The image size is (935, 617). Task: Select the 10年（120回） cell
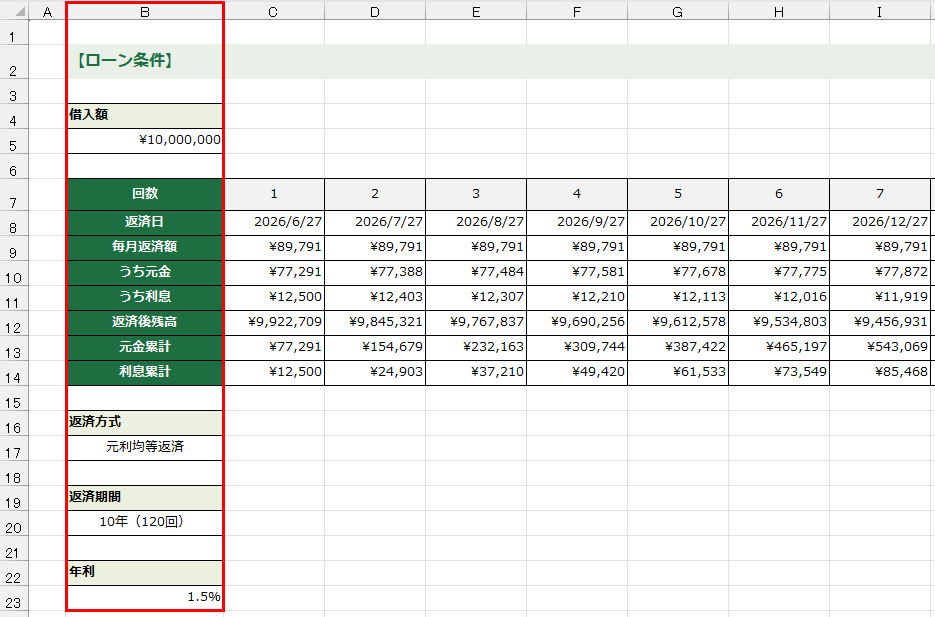pos(145,523)
